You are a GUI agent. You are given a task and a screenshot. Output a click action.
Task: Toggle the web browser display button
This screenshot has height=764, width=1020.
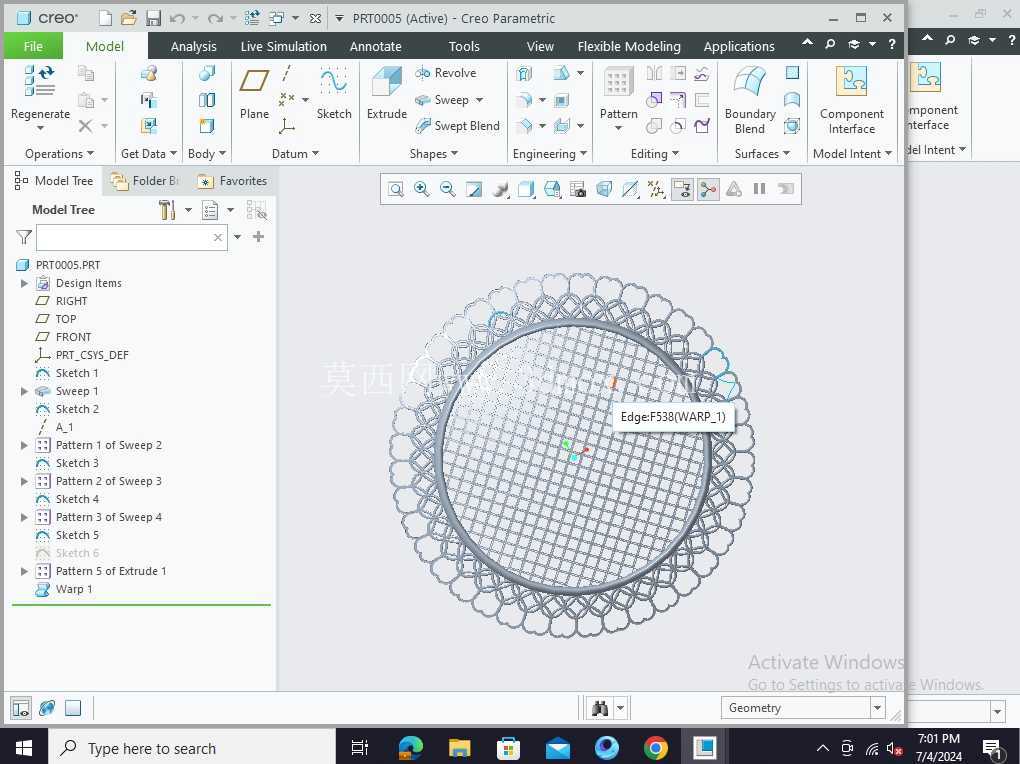tap(47, 708)
